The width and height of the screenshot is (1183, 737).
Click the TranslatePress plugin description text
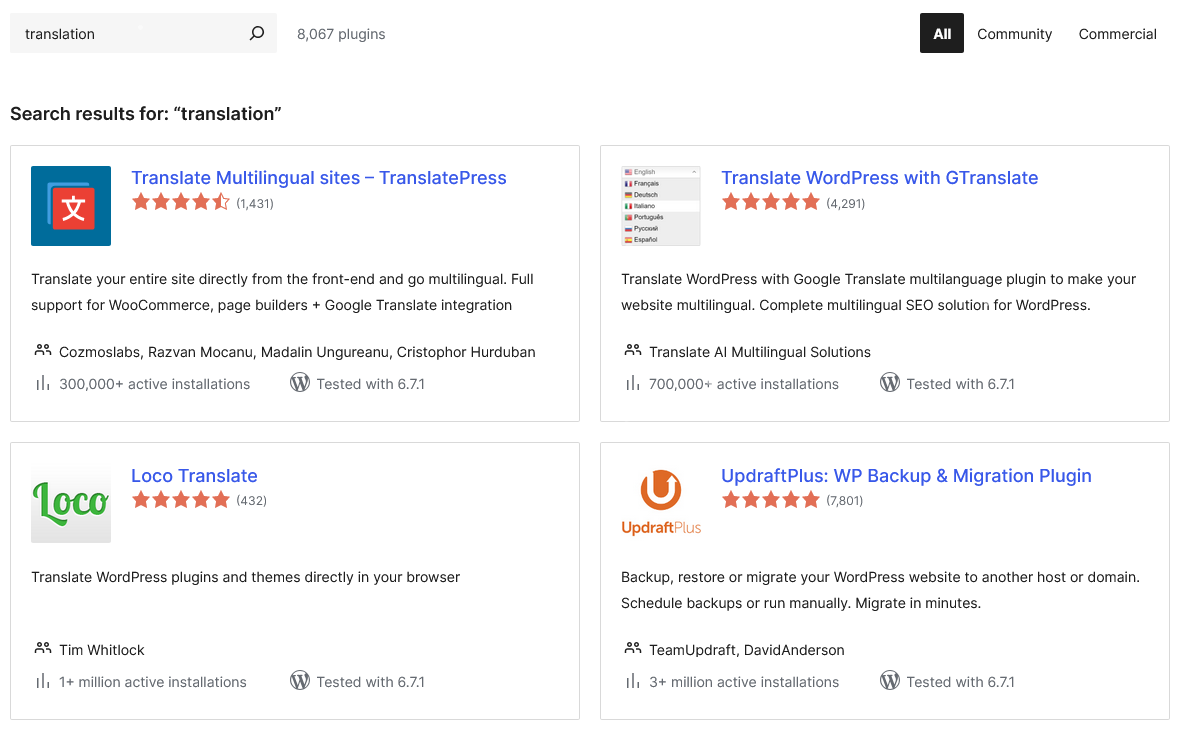(282, 292)
